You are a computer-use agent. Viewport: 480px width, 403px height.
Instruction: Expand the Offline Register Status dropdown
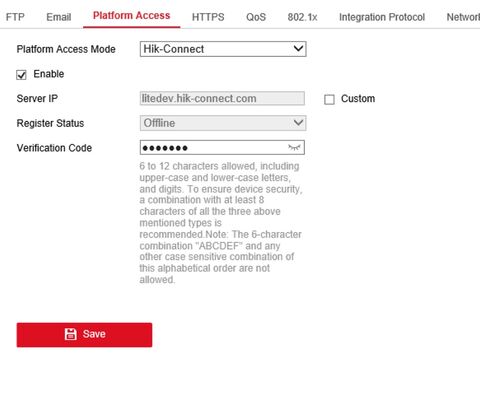(223, 123)
